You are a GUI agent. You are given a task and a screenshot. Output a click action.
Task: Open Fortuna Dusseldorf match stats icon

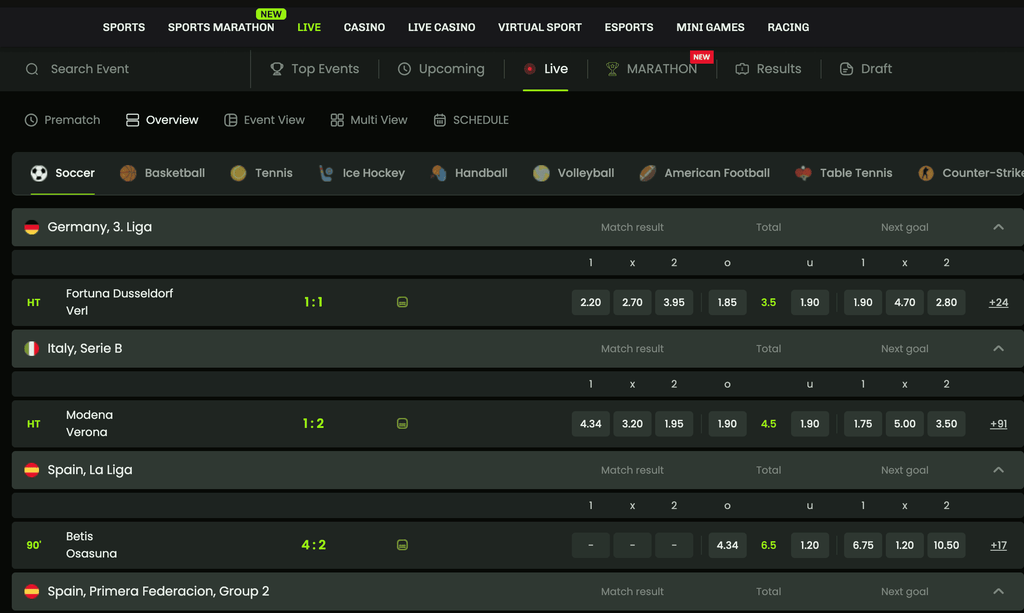[x=402, y=302]
